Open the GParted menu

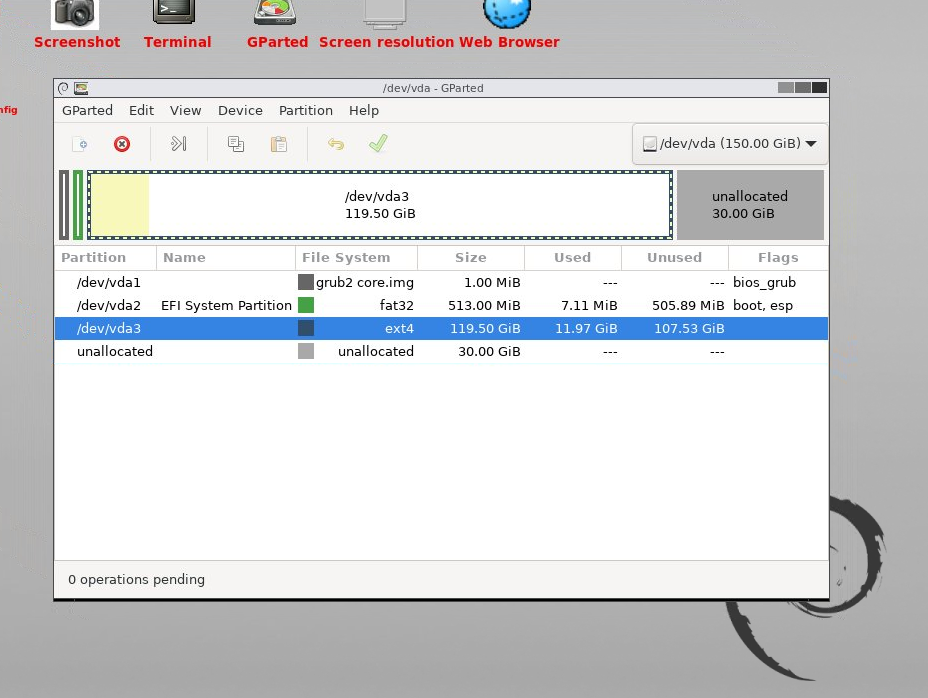tap(87, 111)
